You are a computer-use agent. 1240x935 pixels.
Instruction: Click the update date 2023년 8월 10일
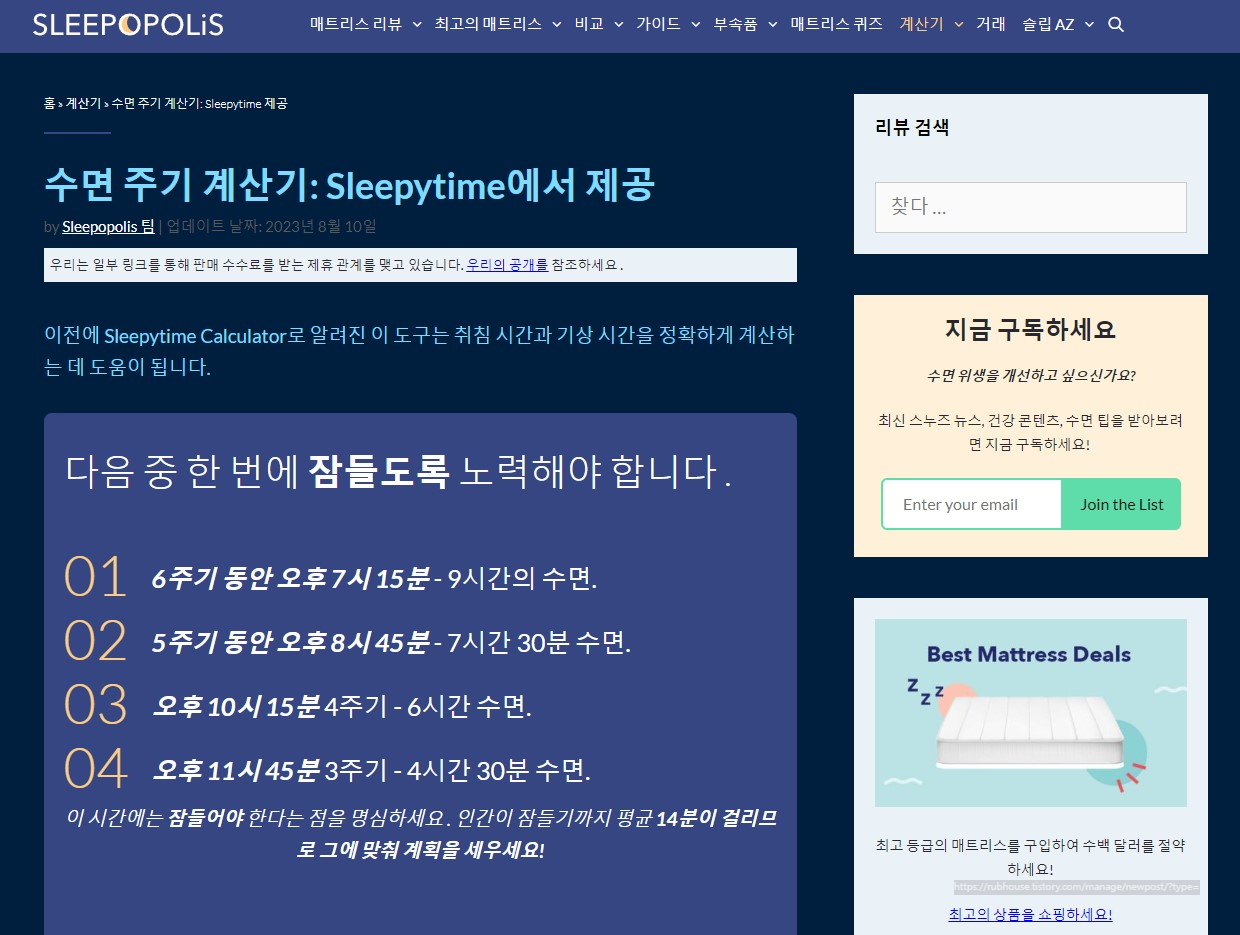[x=320, y=226]
